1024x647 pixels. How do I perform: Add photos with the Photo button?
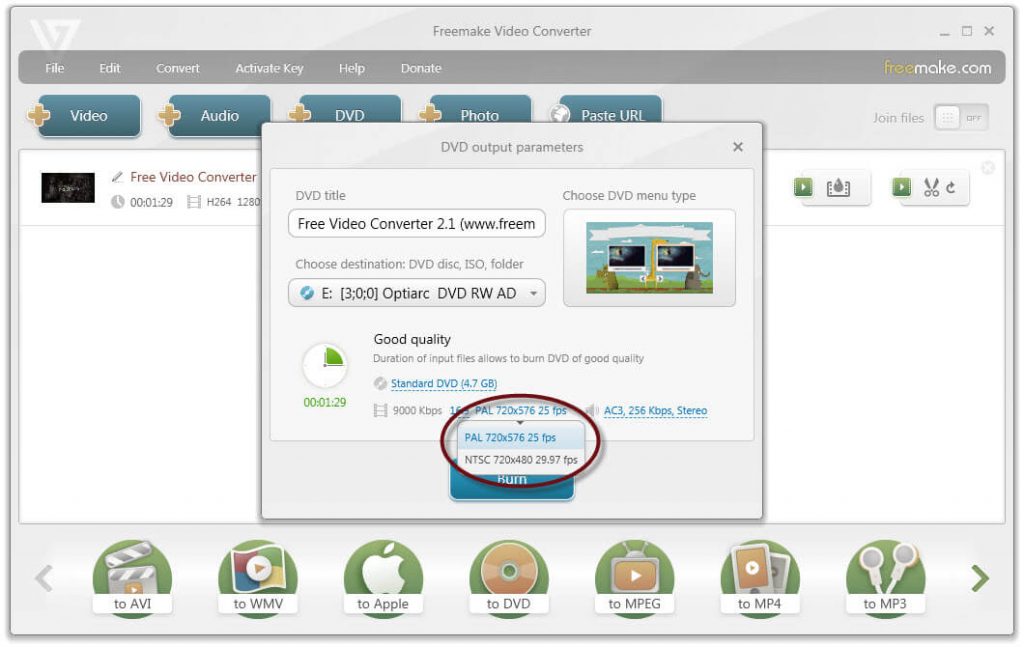pyautogui.click(x=480, y=111)
